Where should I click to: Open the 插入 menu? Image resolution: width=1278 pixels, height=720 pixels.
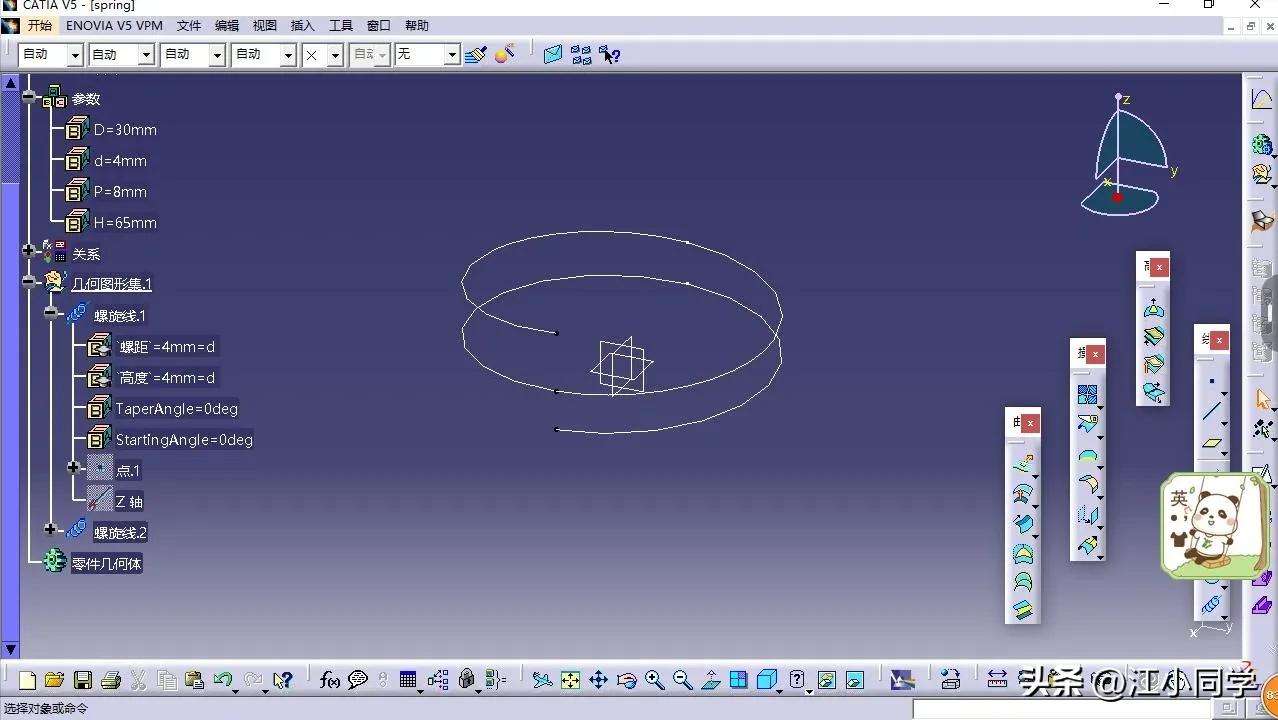click(302, 26)
